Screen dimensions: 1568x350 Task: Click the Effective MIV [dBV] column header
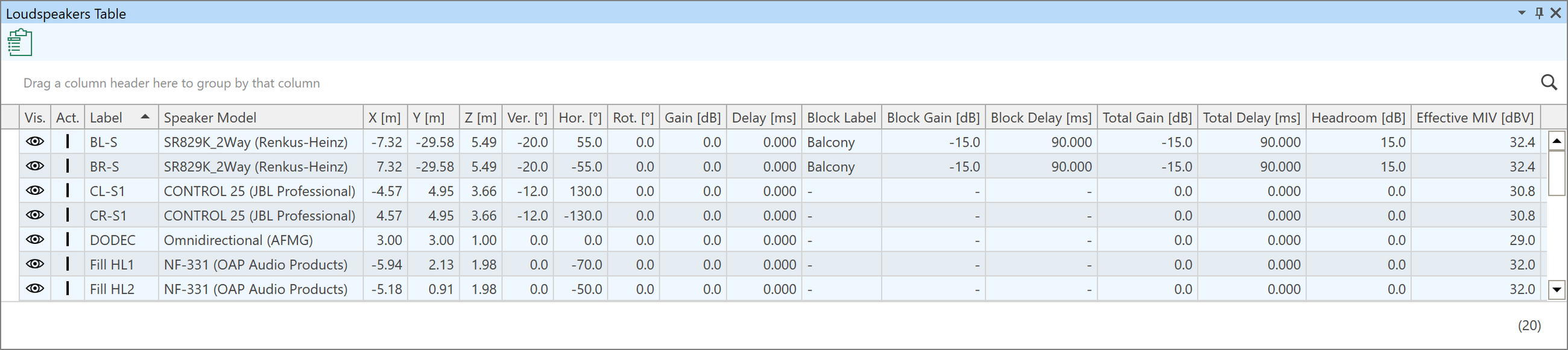1476,118
